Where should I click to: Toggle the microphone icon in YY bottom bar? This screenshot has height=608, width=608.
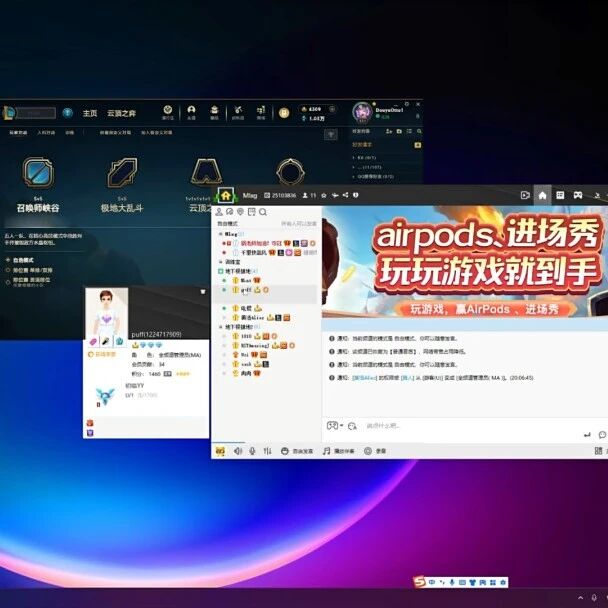[x=252, y=451]
